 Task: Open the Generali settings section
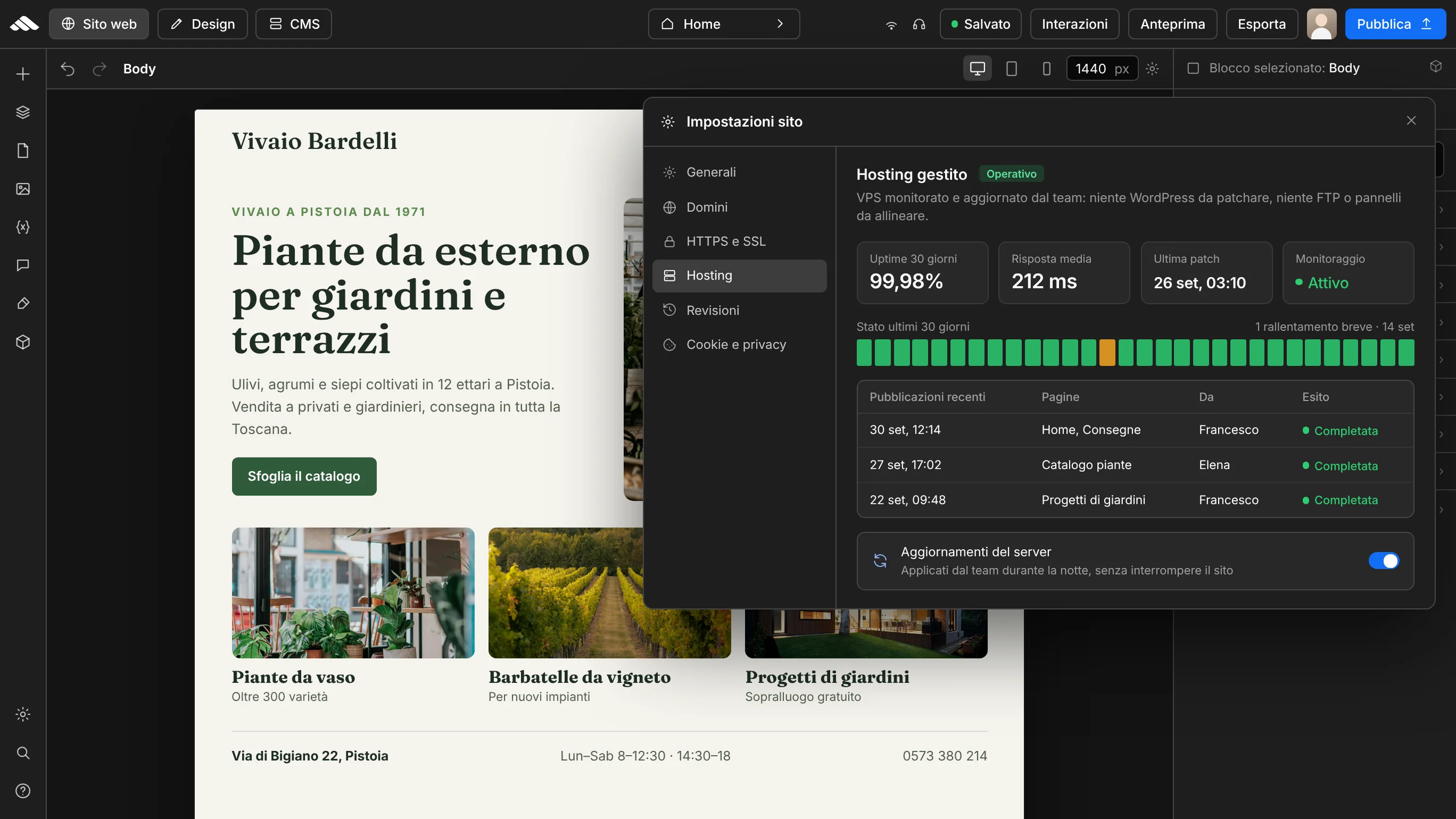point(739,172)
